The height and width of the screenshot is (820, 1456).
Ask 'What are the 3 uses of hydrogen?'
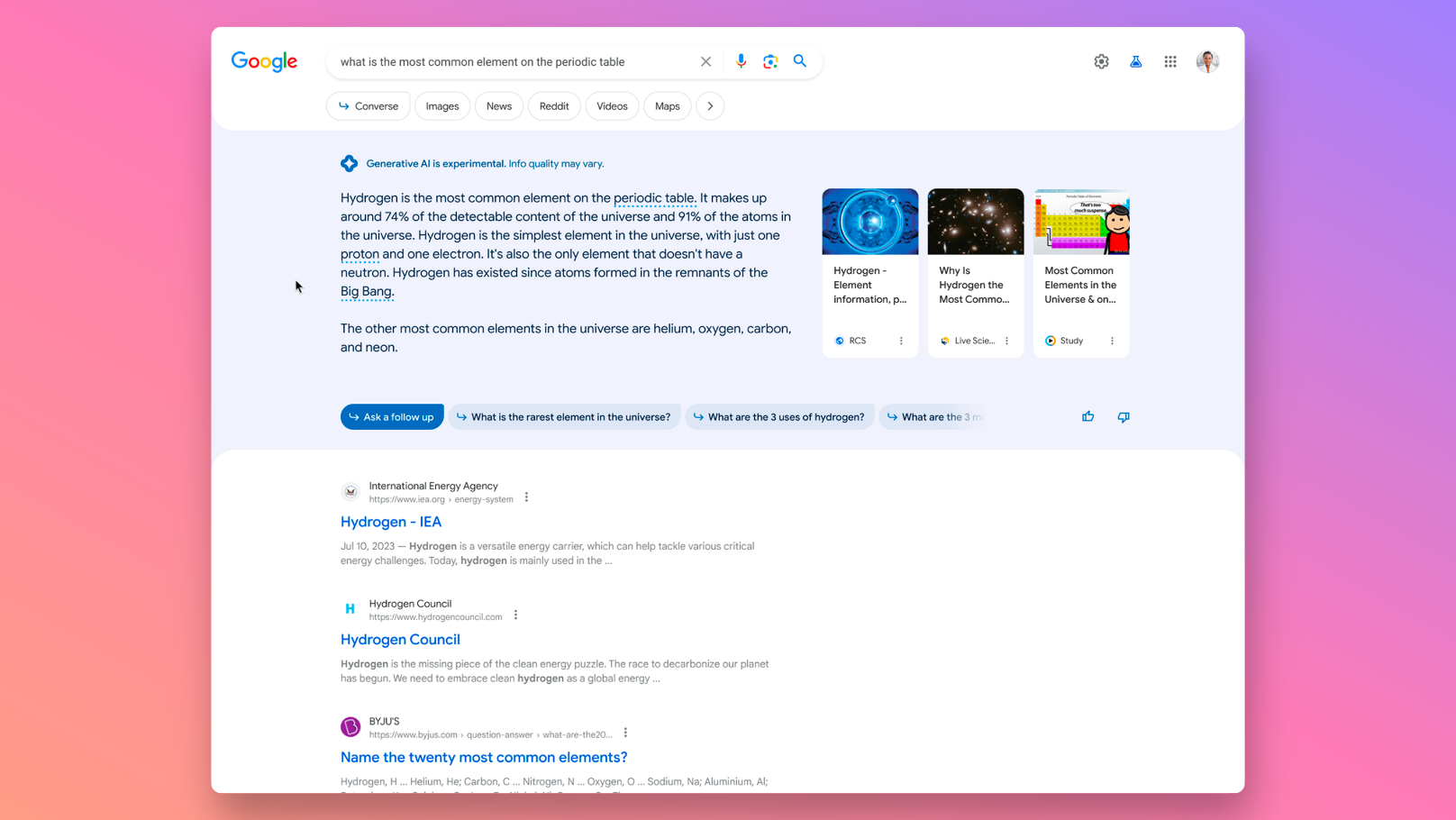tap(779, 416)
